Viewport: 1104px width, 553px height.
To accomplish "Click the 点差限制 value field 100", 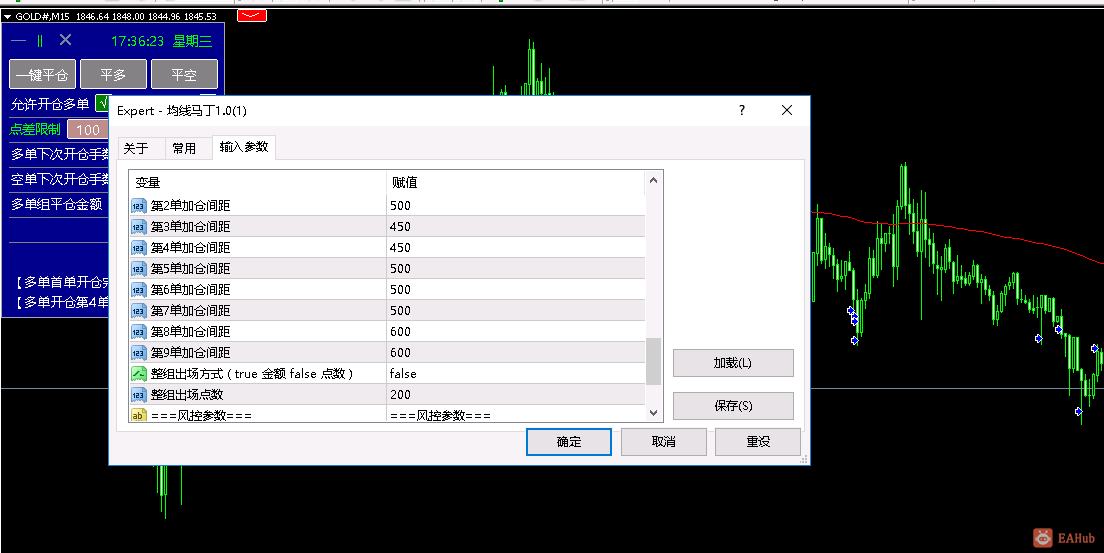I will pos(88,130).
